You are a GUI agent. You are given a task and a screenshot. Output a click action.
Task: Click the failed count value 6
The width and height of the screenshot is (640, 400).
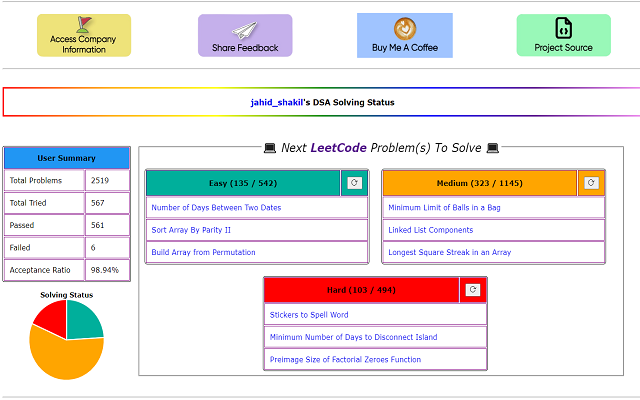click(x=93, y=248)
